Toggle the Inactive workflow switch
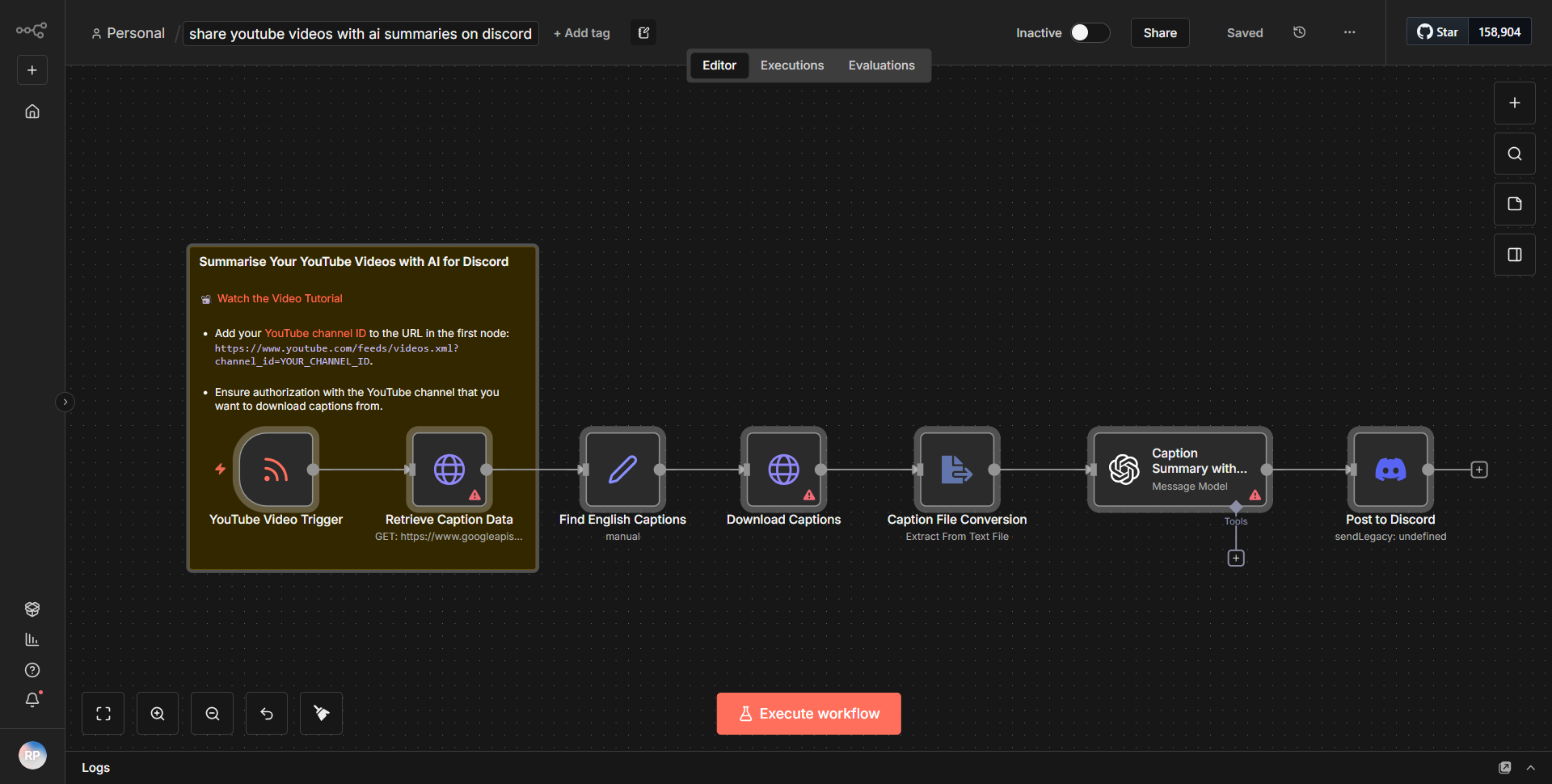 click(x=1090, y=32)
